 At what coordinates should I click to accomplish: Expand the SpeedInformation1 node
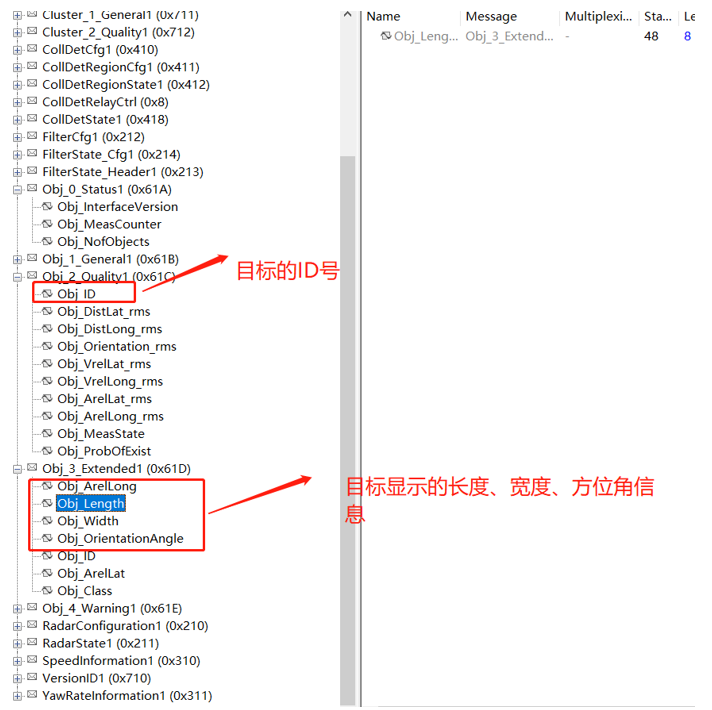(17, 661)
